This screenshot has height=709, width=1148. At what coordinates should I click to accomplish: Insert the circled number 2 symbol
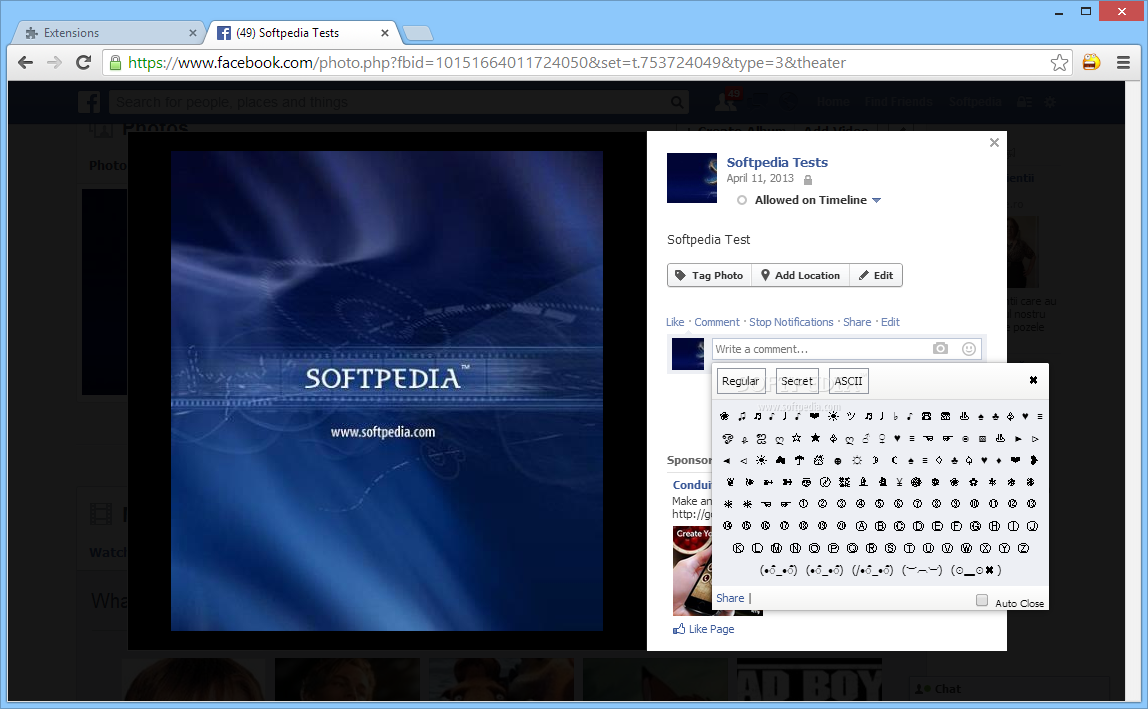(x=822, y=503)
